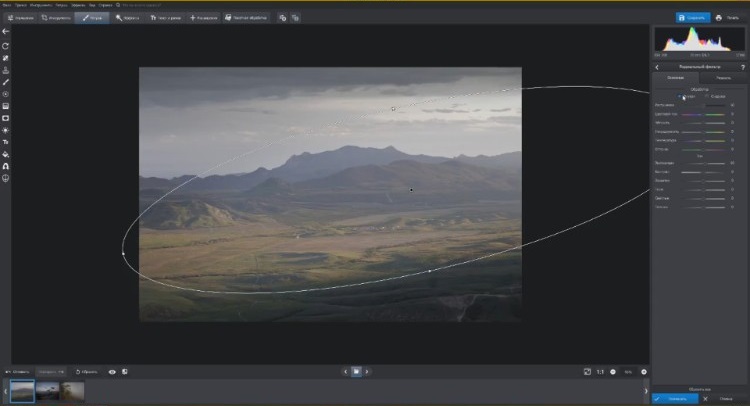Select the text tool in left toolbar
Viewport: 750px width, 406px height.
6,142
